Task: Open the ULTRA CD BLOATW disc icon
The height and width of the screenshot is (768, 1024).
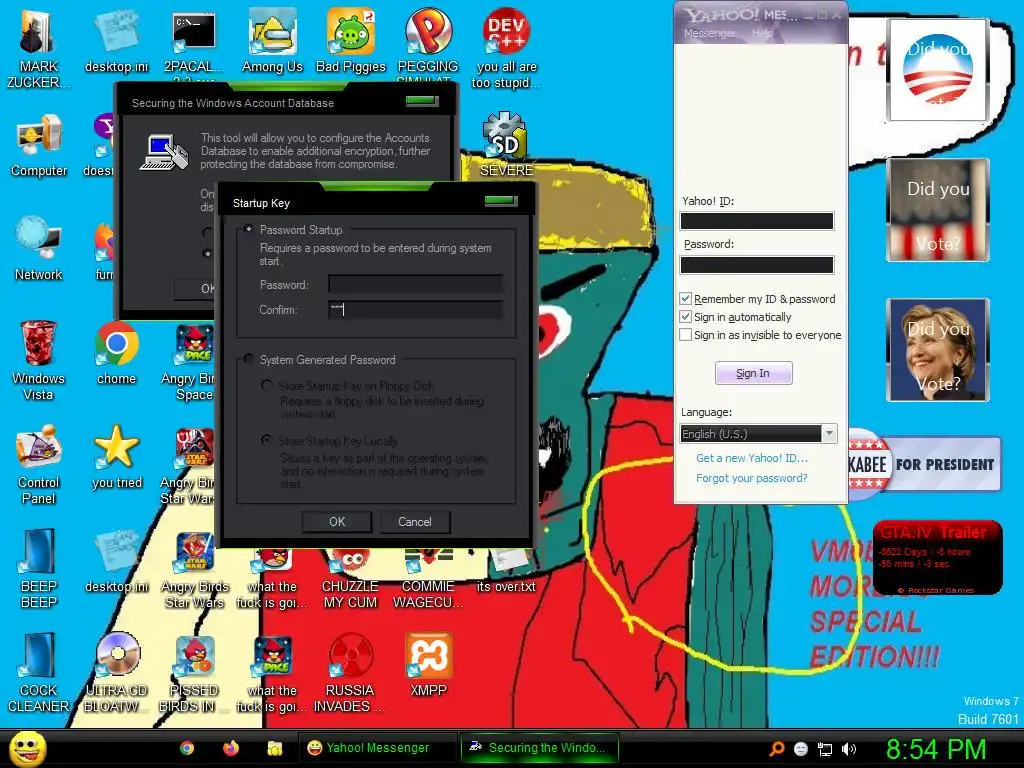Action: [116, 673]
